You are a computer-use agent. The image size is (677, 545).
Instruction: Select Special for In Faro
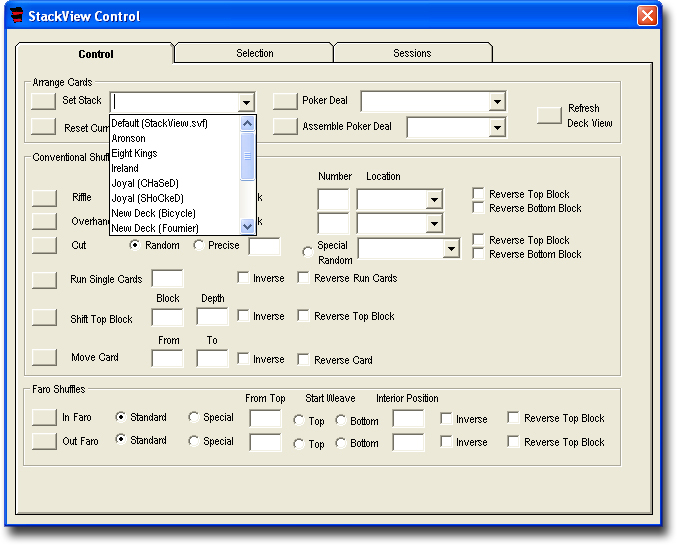[x=193, y=417]
